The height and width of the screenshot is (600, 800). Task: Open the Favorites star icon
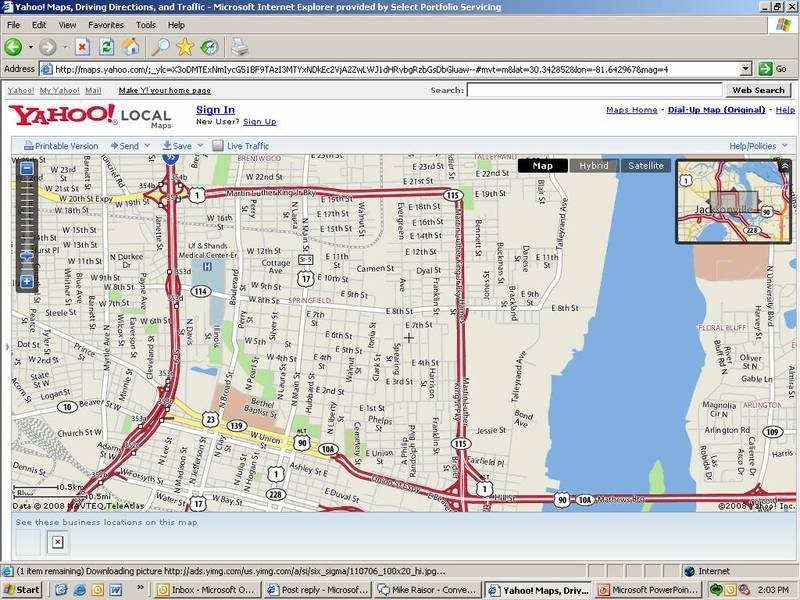click(x=185, y=46)
